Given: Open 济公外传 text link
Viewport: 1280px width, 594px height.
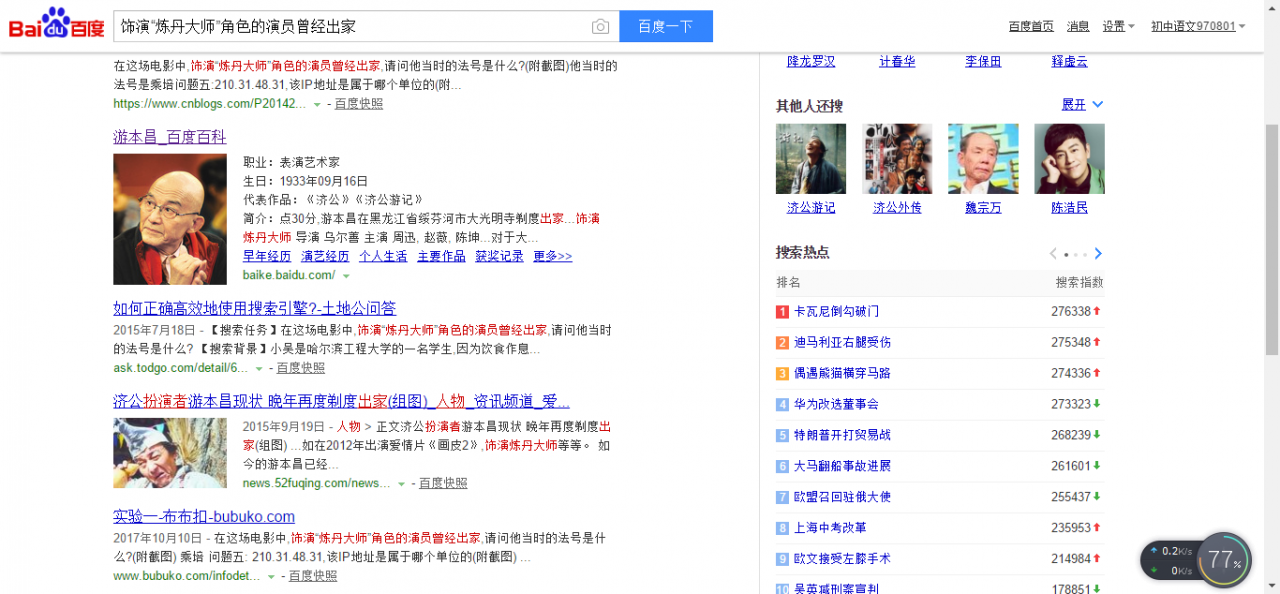Looking at the screenshot, I should (x=897, y=208).
